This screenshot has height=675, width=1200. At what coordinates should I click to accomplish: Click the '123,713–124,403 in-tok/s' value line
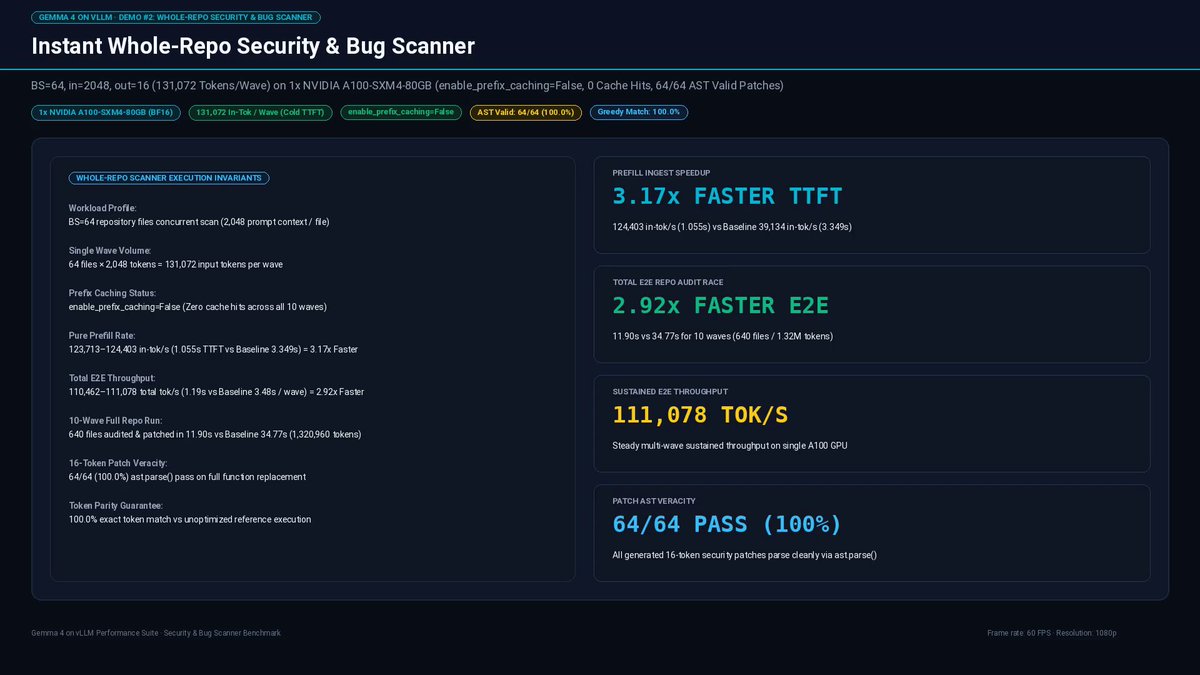tap(213, 349)
